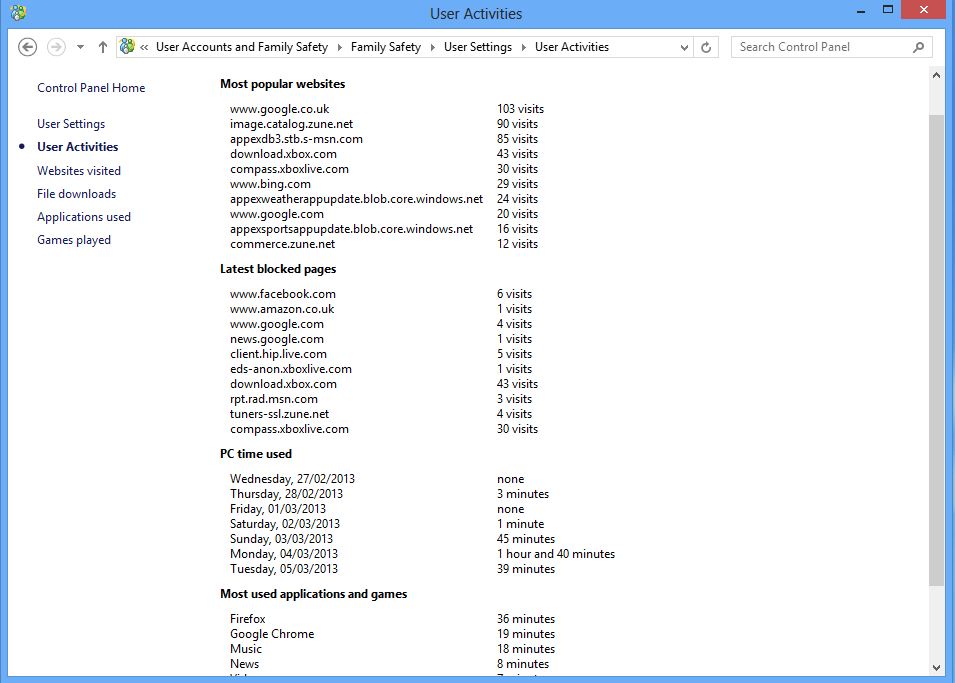This screenshot has width=955, height=683.
Task: Click 'News' application entry
Action: [x=245, y=664]
